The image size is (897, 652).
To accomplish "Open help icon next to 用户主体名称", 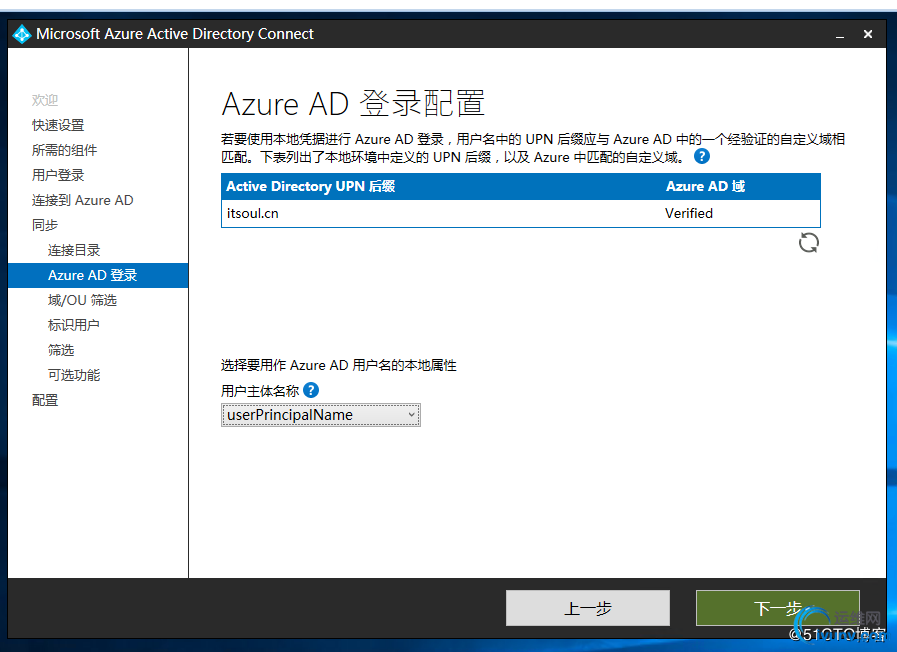I will pos(311,390).
